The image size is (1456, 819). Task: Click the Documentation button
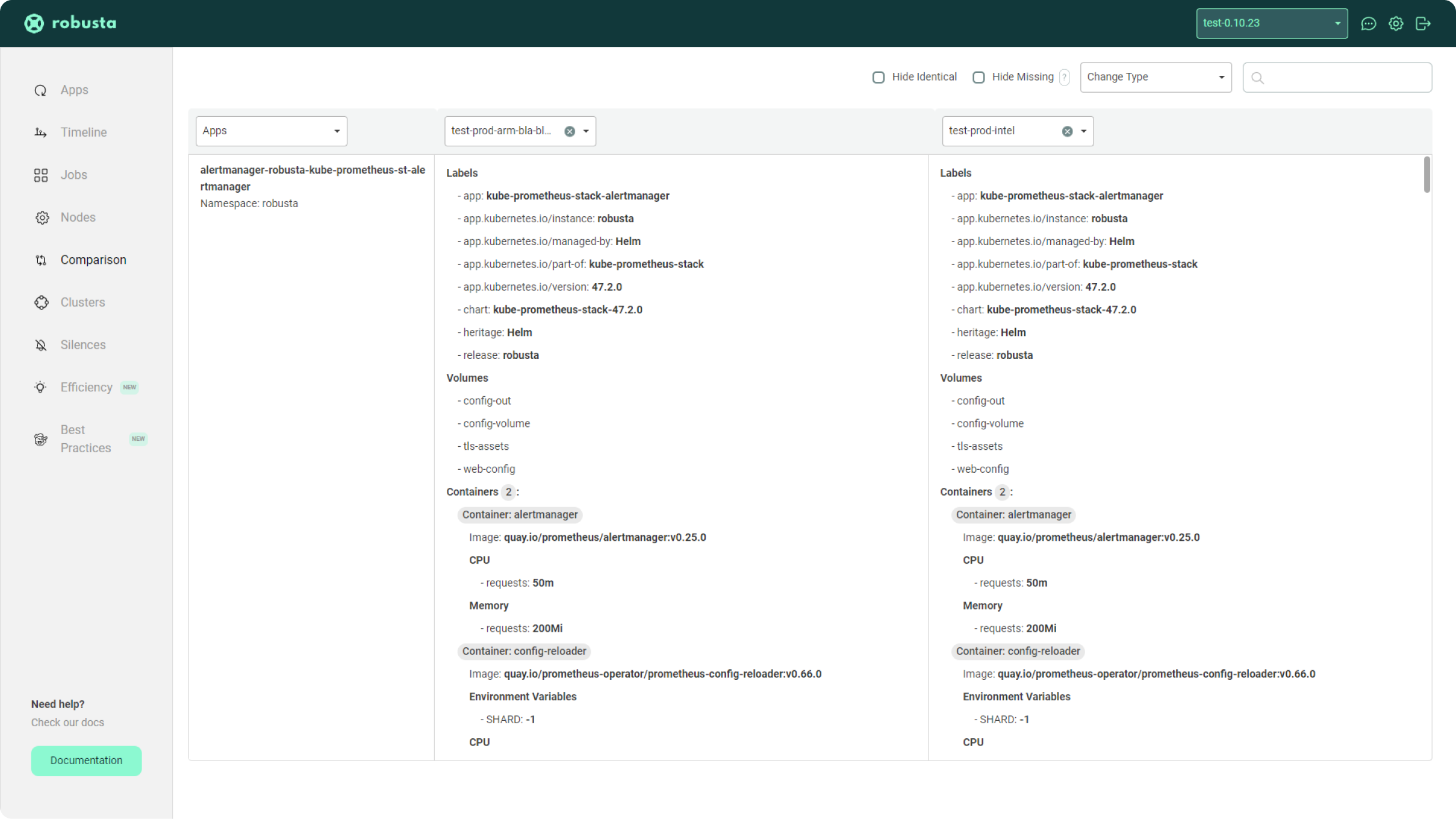86,761
